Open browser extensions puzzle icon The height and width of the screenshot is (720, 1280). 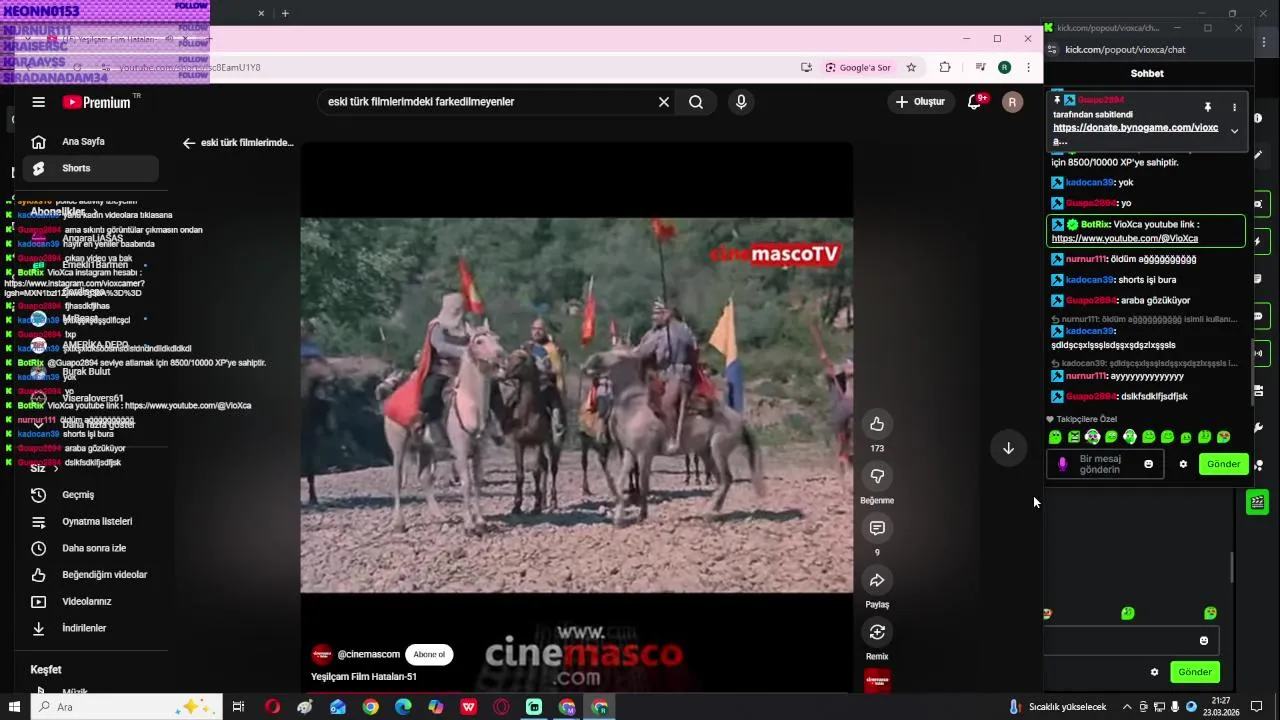tap(945, 67)
